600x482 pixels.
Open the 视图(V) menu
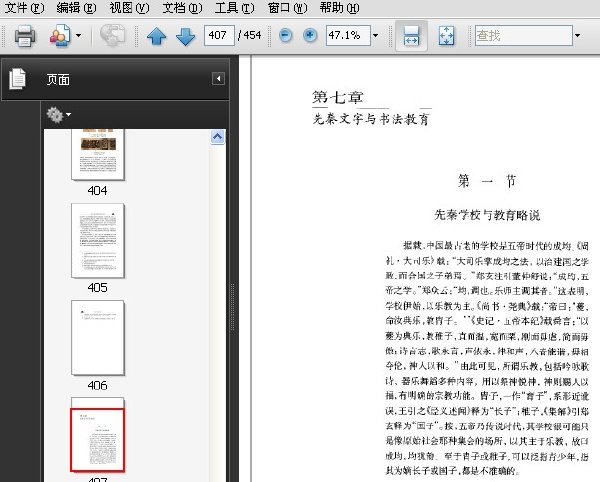pos(129,8)
